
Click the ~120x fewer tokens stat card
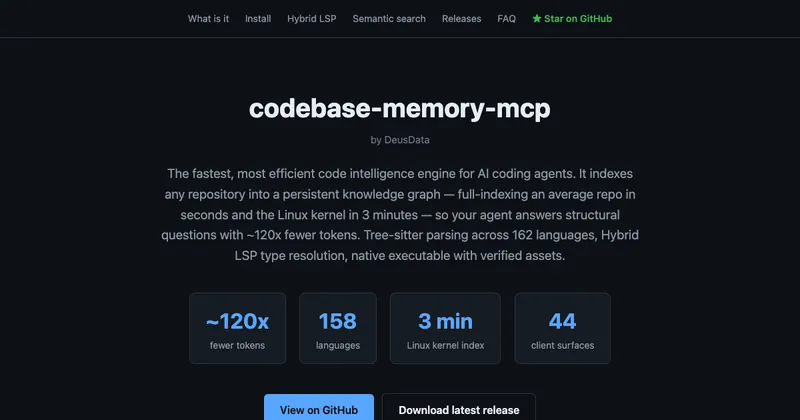(x=237, y=328)
